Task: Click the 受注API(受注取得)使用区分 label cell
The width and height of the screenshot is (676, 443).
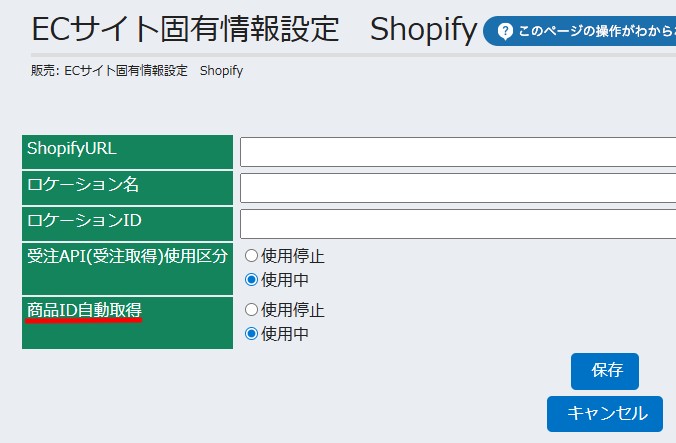Action: [x=127, y=255]
